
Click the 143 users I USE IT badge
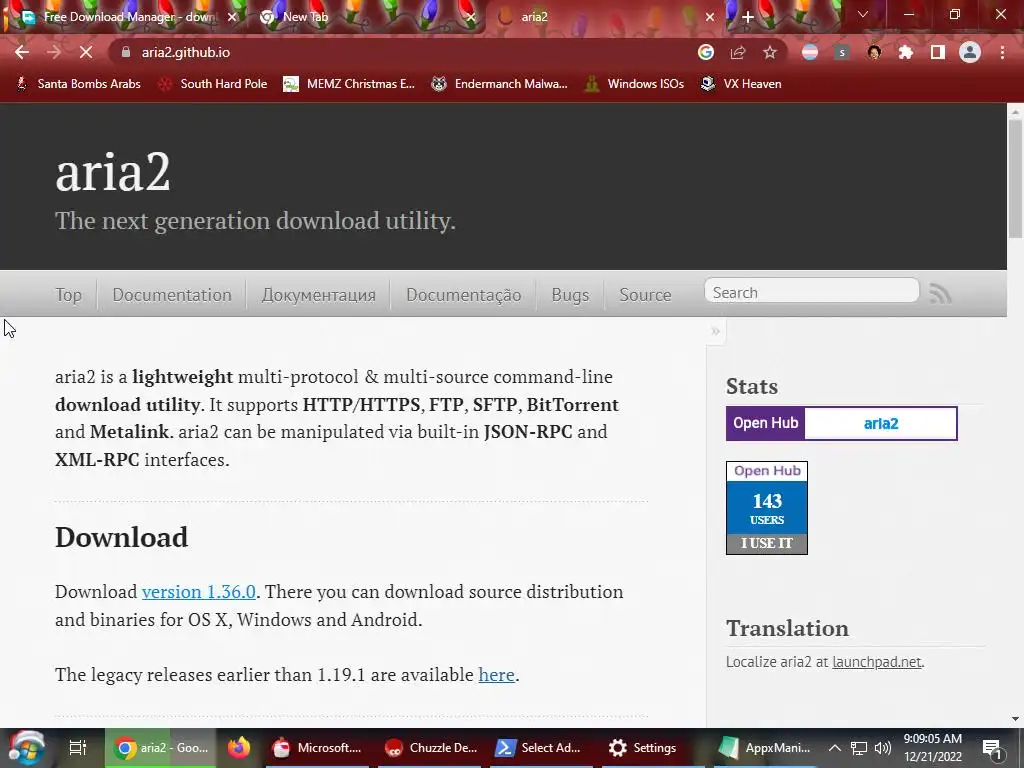pyautogui.click(x=767, y=507)
